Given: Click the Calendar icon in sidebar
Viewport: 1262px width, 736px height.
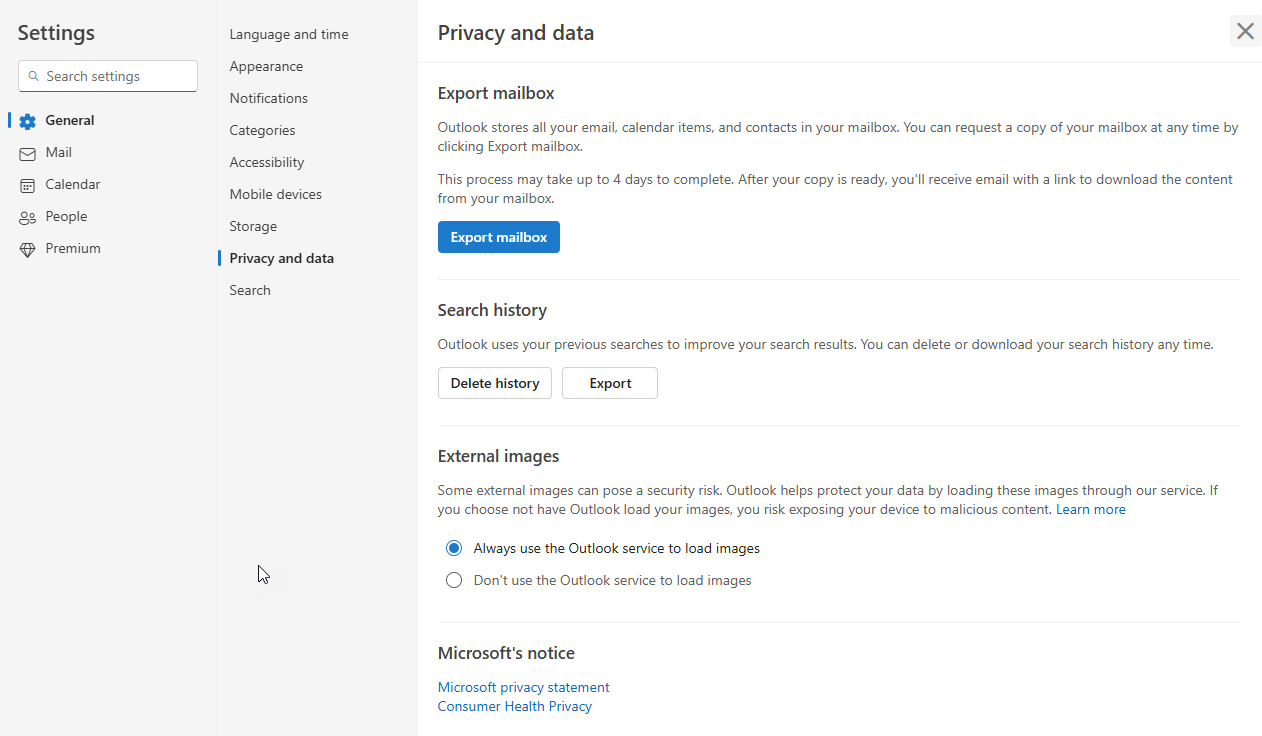Looking at the screenshot, I should tap(27, 185).
